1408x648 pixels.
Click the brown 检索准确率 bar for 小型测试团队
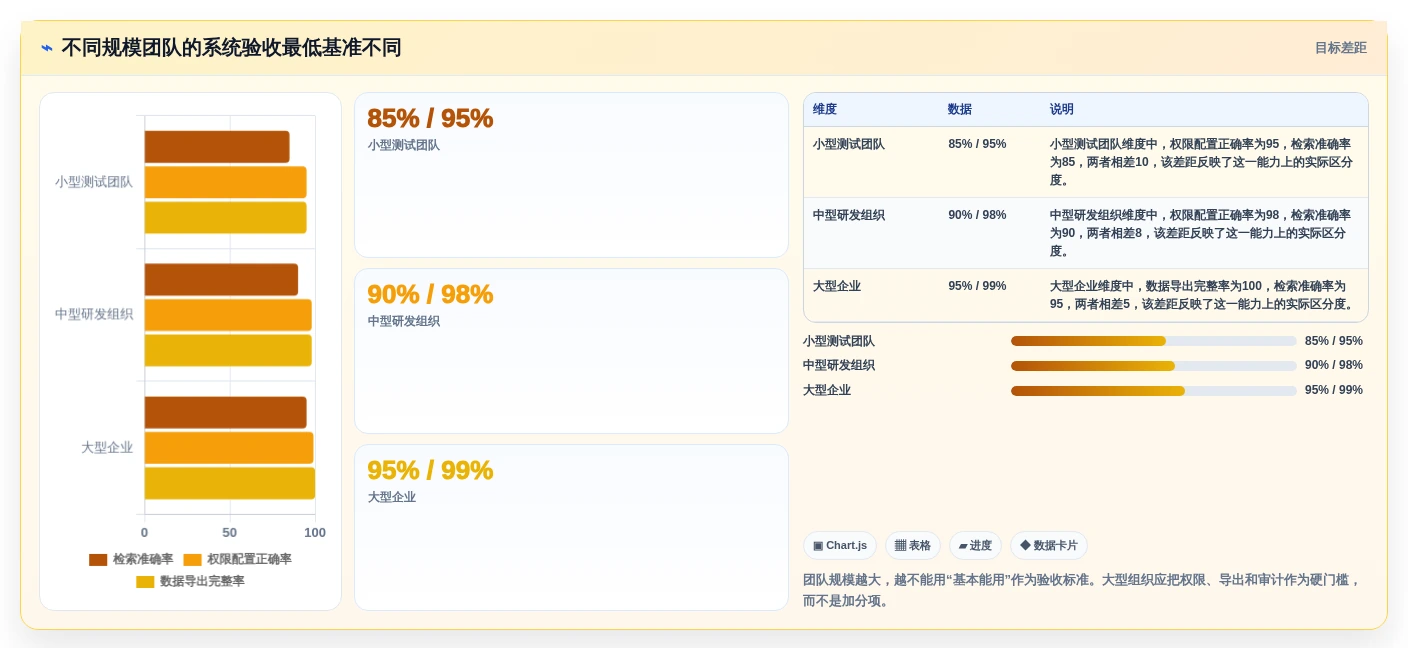pos(217,147)
